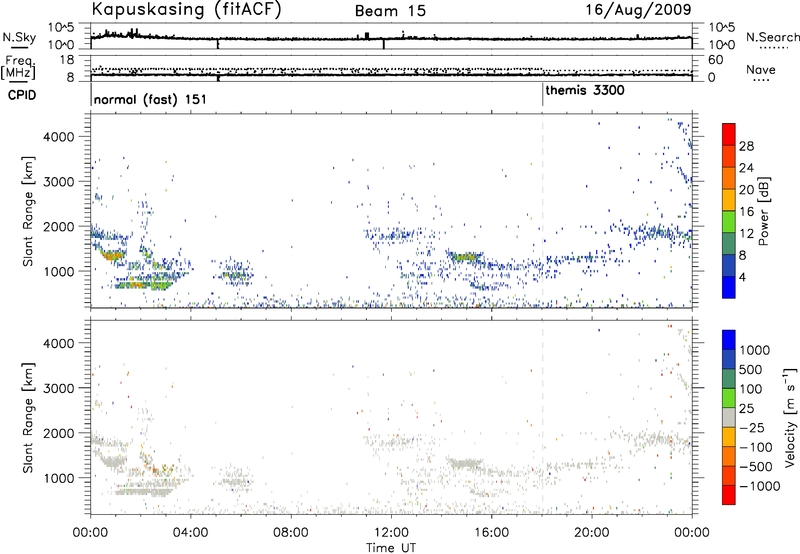Image resolution: width=800 pixels, height=554 pixels.
Task: Click the '28' label on Power color bar
Action: pyautogui.click(x=746, y=146)
